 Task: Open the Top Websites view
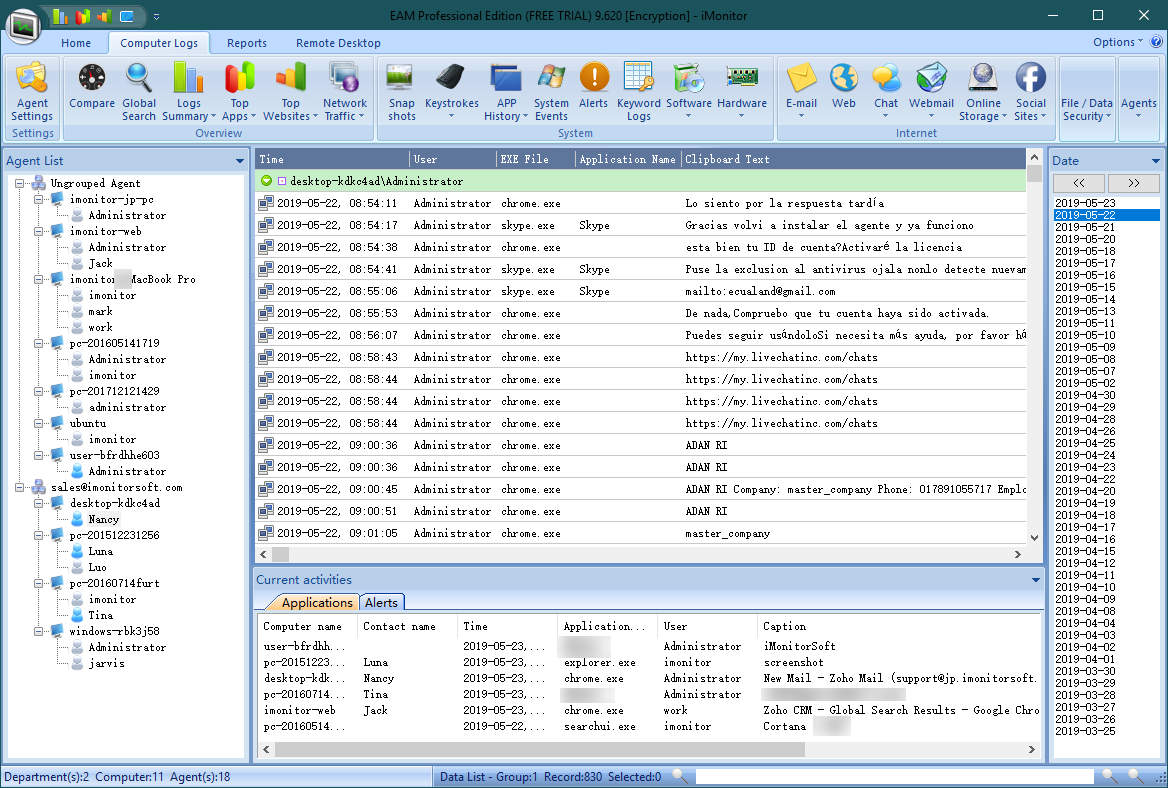pos(291,92)
